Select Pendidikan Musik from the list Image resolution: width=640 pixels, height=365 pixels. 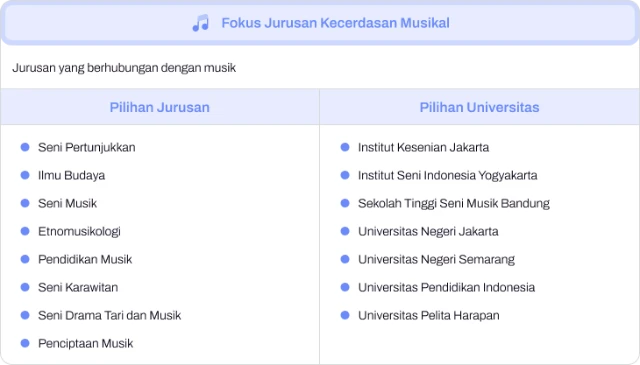[x=85, y=259]
